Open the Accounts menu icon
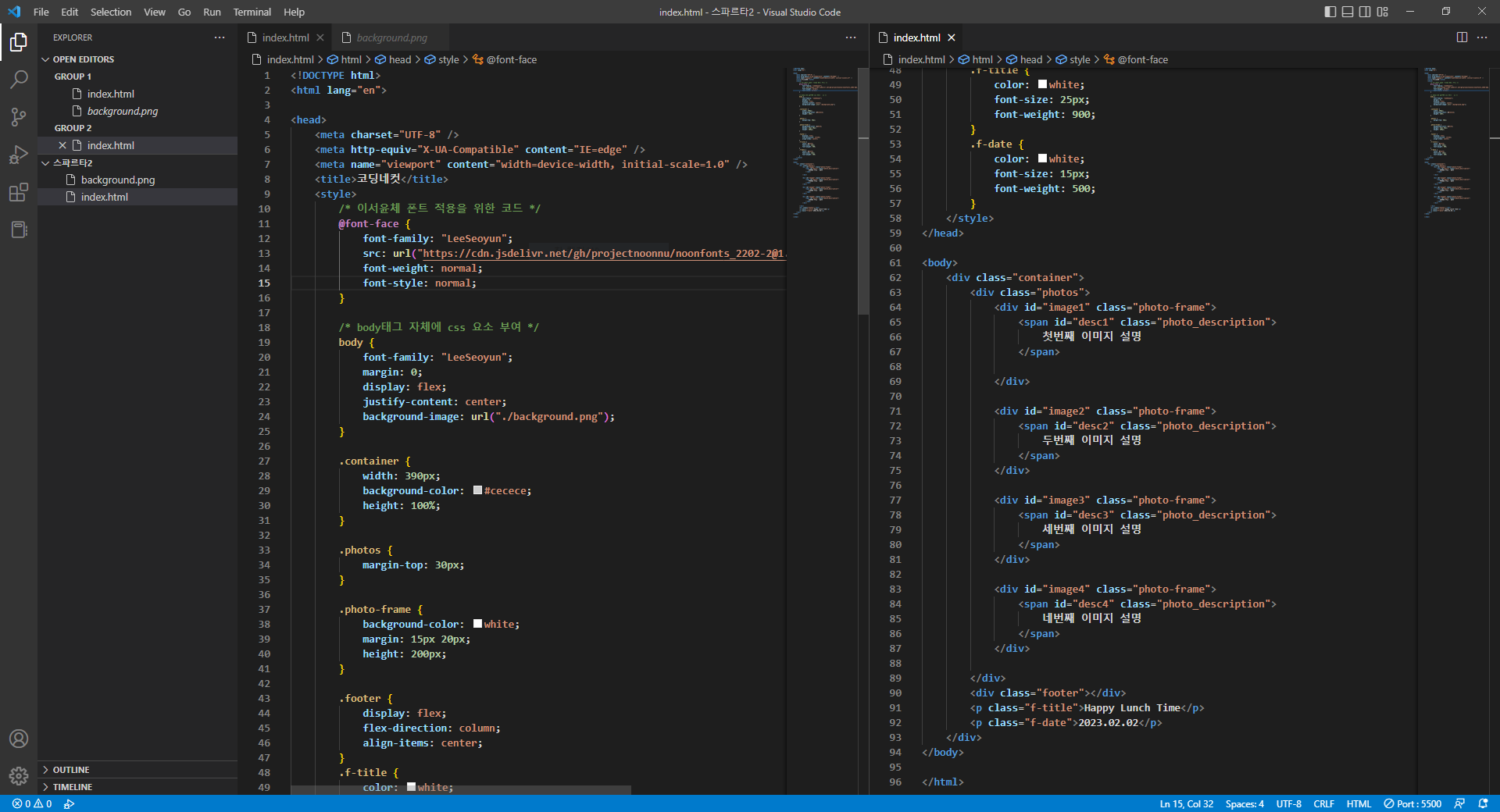The image size is (1500, 812). [x=19, y=739]
